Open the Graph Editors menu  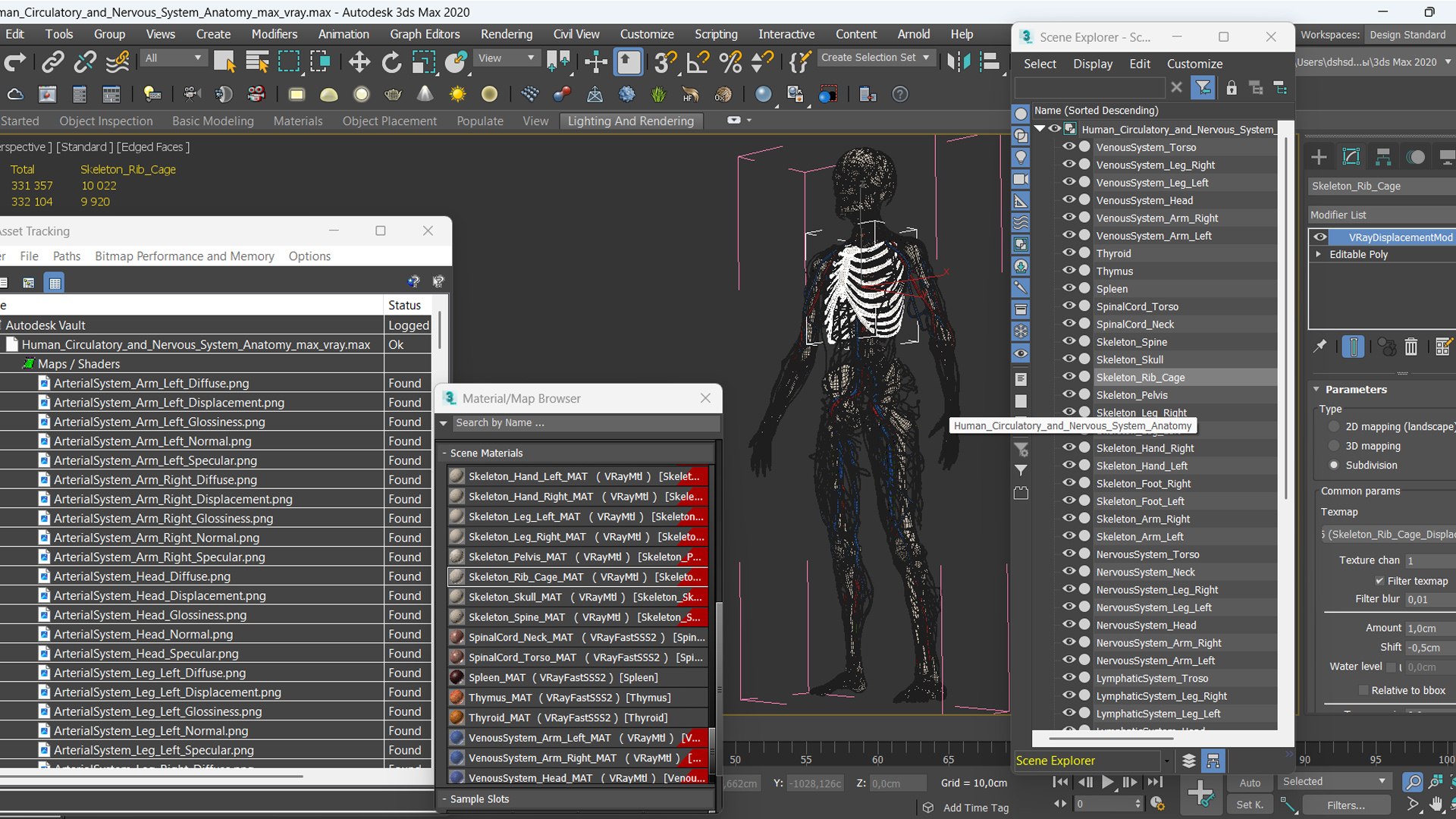[425, 34]
